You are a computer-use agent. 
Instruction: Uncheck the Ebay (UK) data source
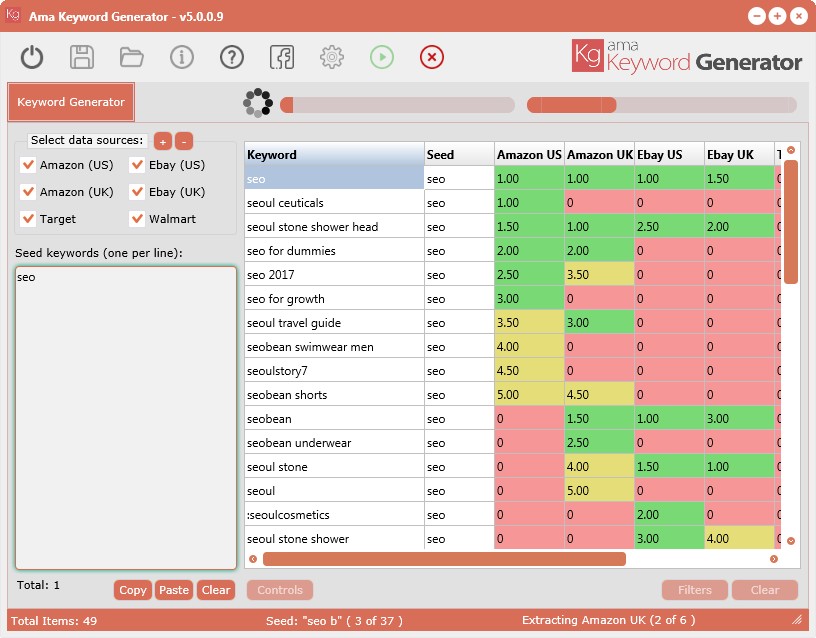click(137, 192)
